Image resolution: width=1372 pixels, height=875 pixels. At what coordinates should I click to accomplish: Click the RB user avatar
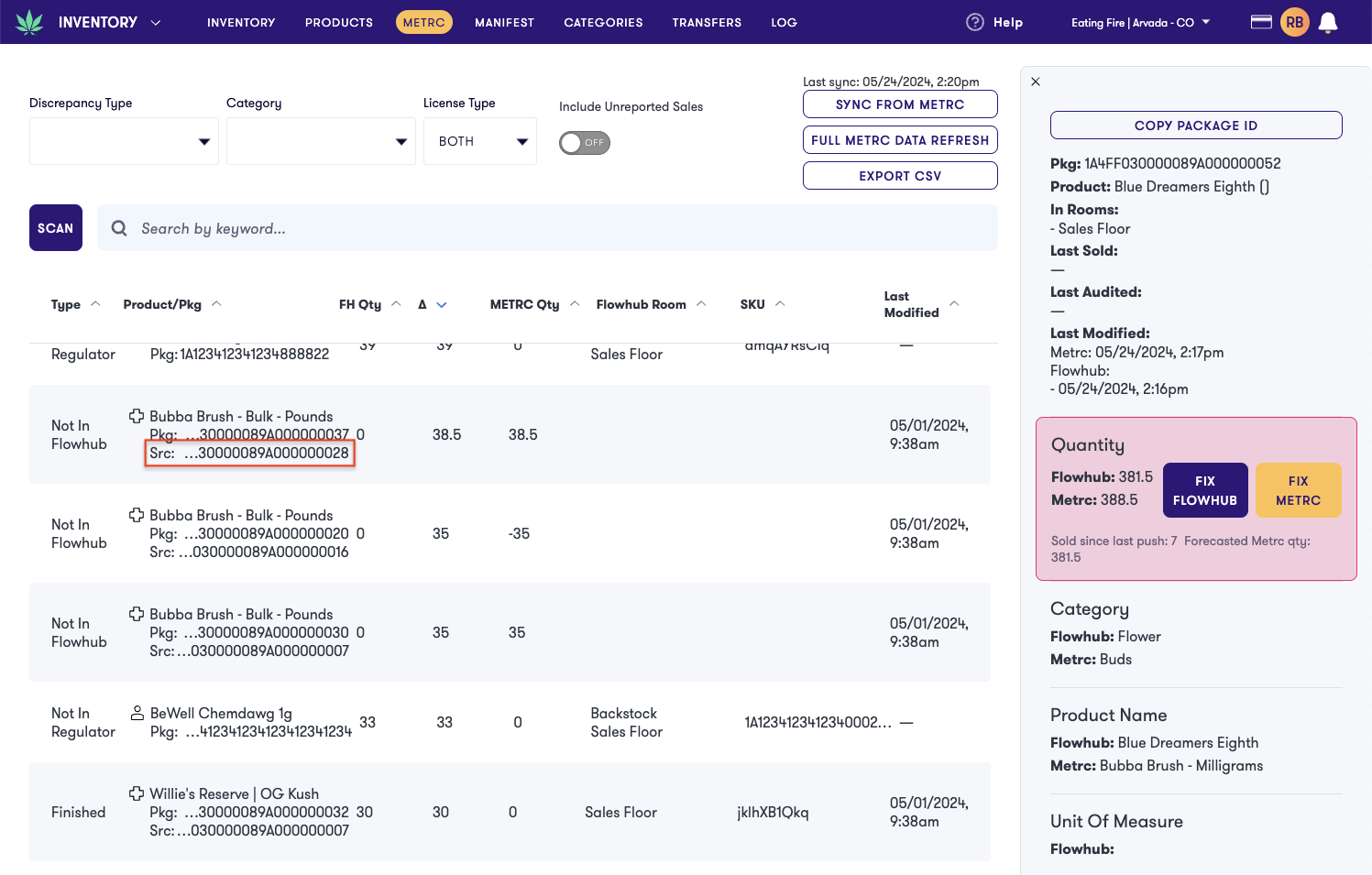[1295, 21]
